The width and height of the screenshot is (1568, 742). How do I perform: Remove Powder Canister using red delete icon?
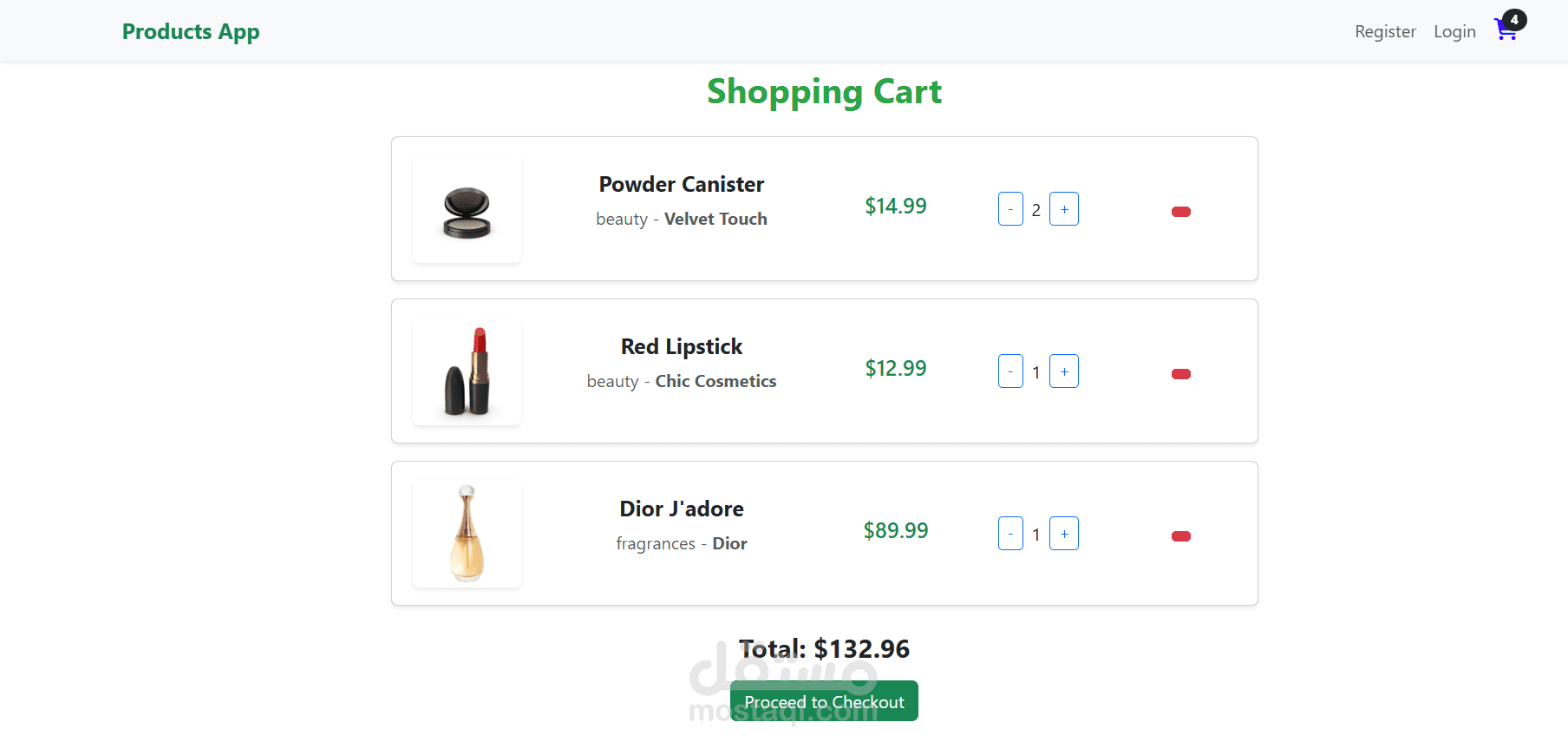[1180, 212]
